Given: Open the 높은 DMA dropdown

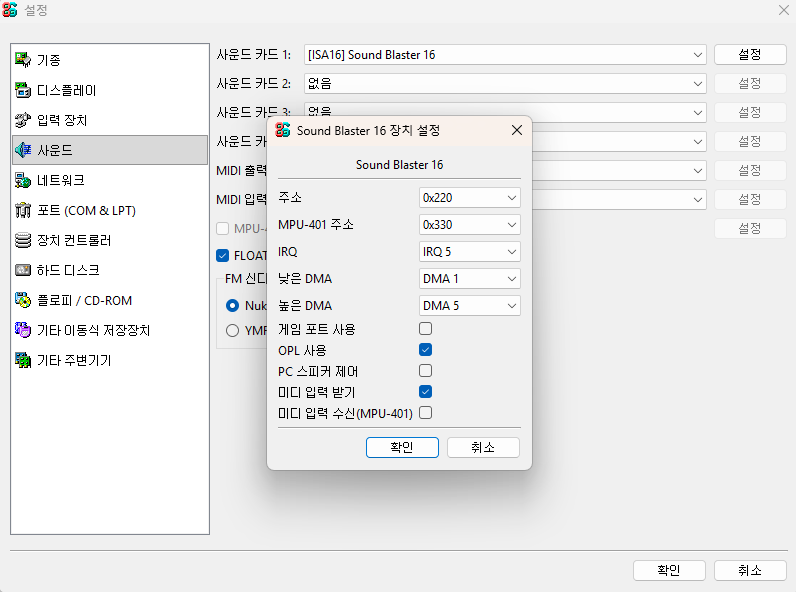Looking at the screenshot, I should coord(470,305).
